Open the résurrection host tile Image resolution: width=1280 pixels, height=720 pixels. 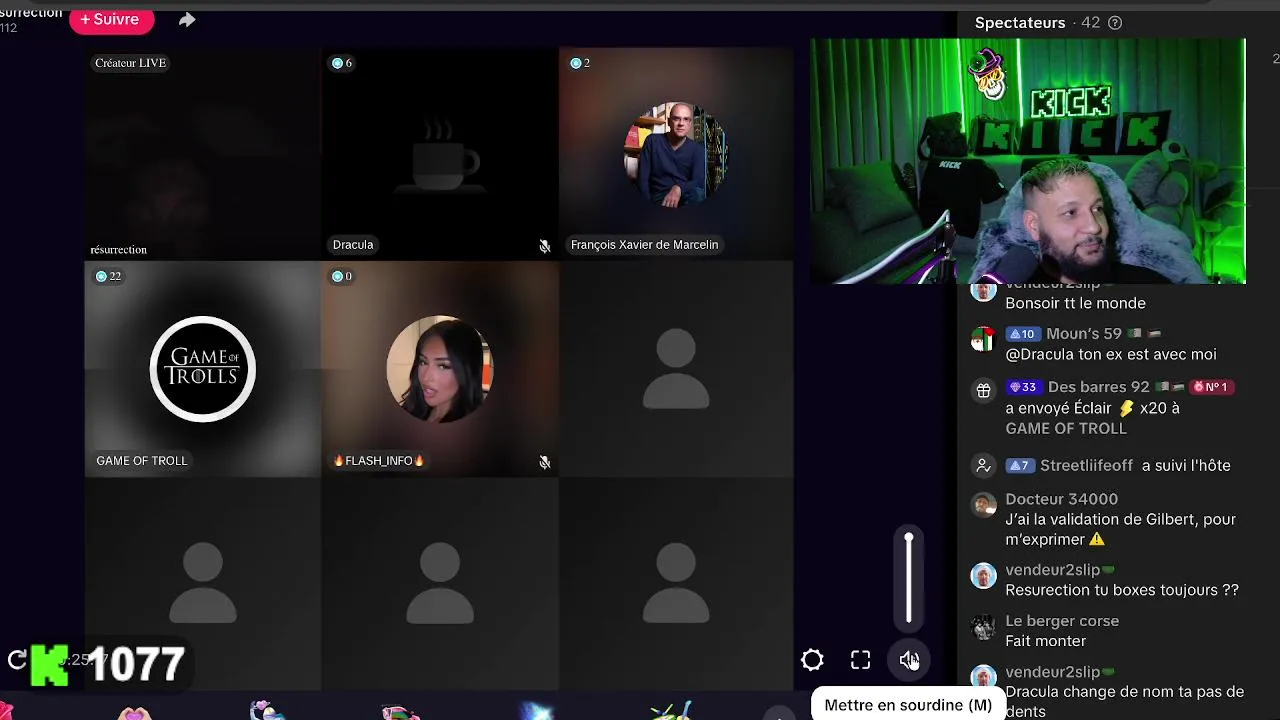tap(202, 154)
